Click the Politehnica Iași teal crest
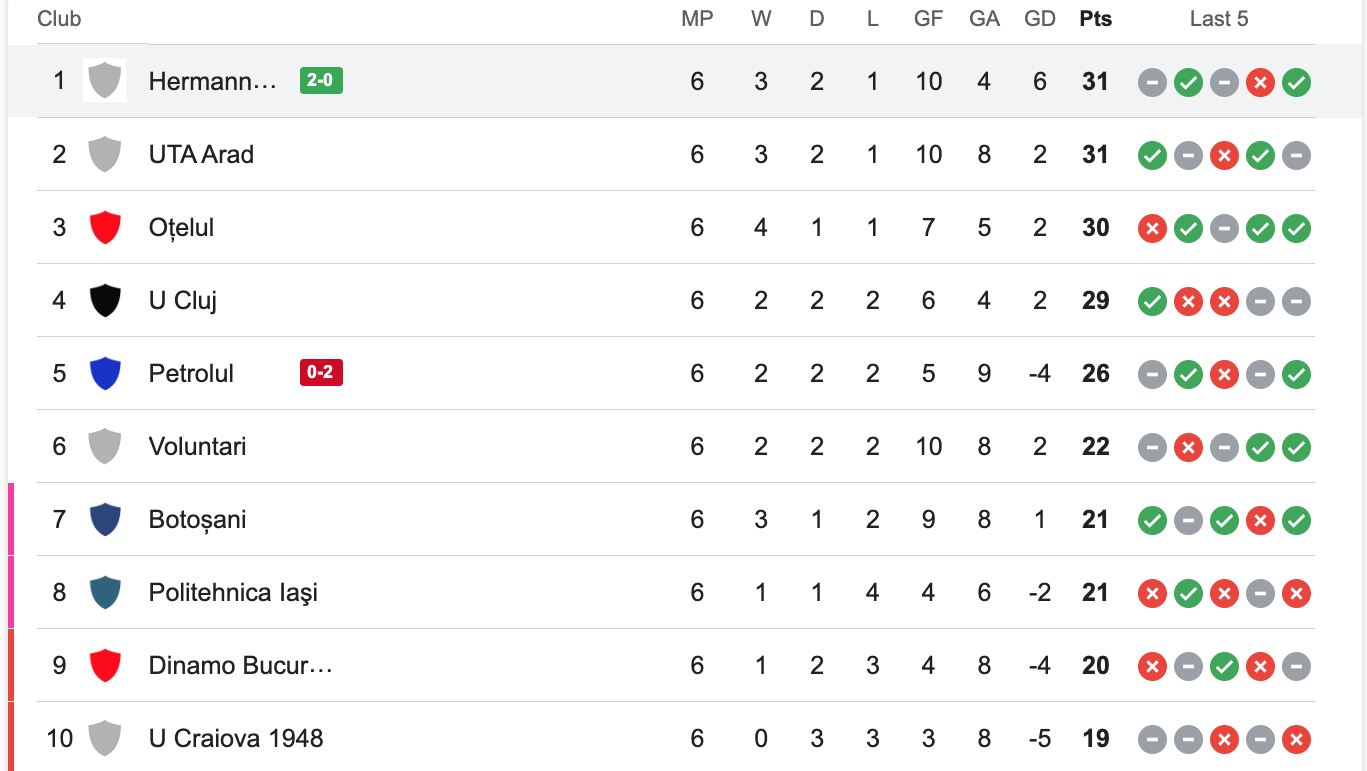This screenshot has height=771, width=1367. tap(105, 592)
